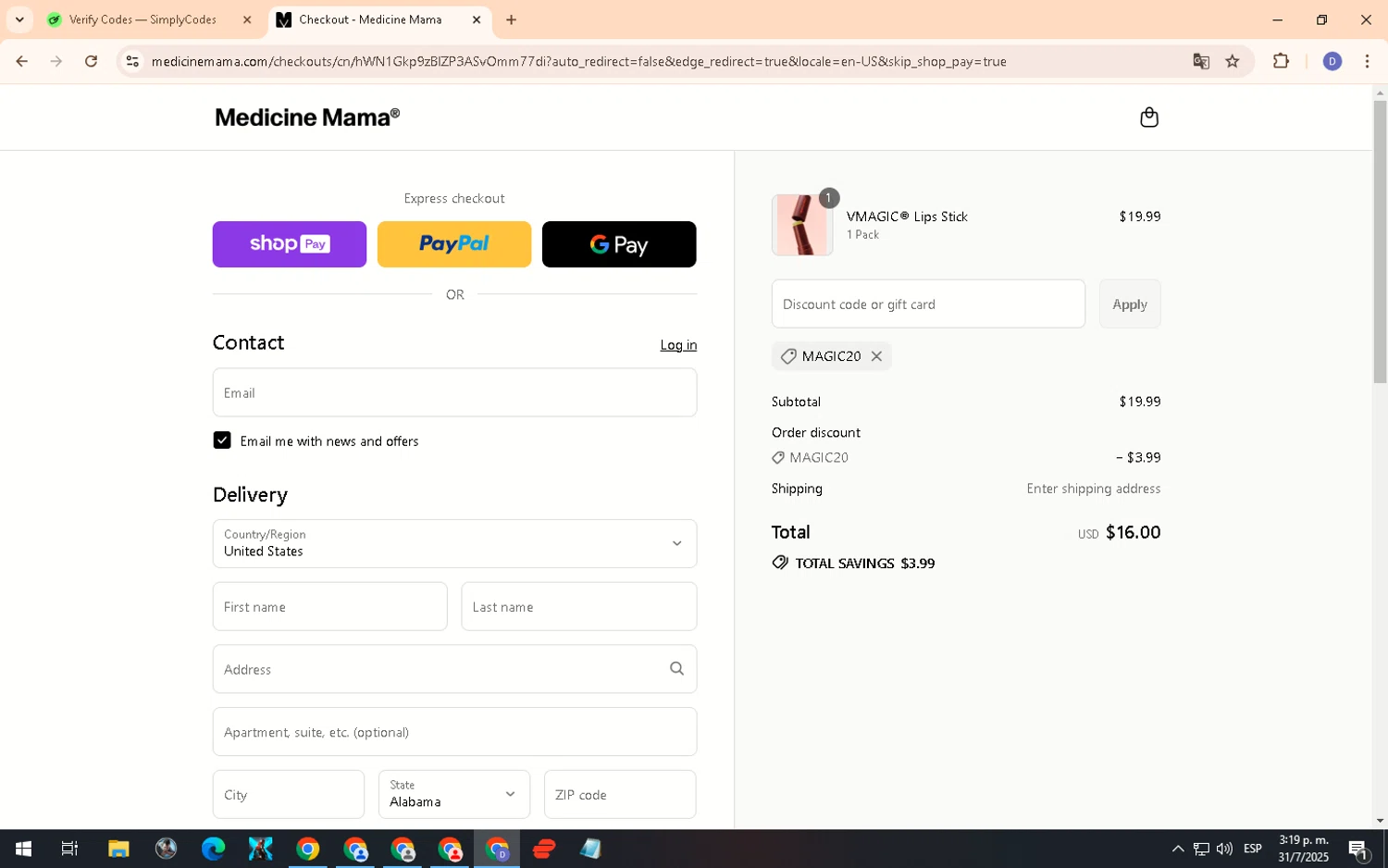This screenshot has width=1388, height=868.
Task: Open the Chrome profile avatar D
Action: pyautogui.click(x=1332, y=61)
